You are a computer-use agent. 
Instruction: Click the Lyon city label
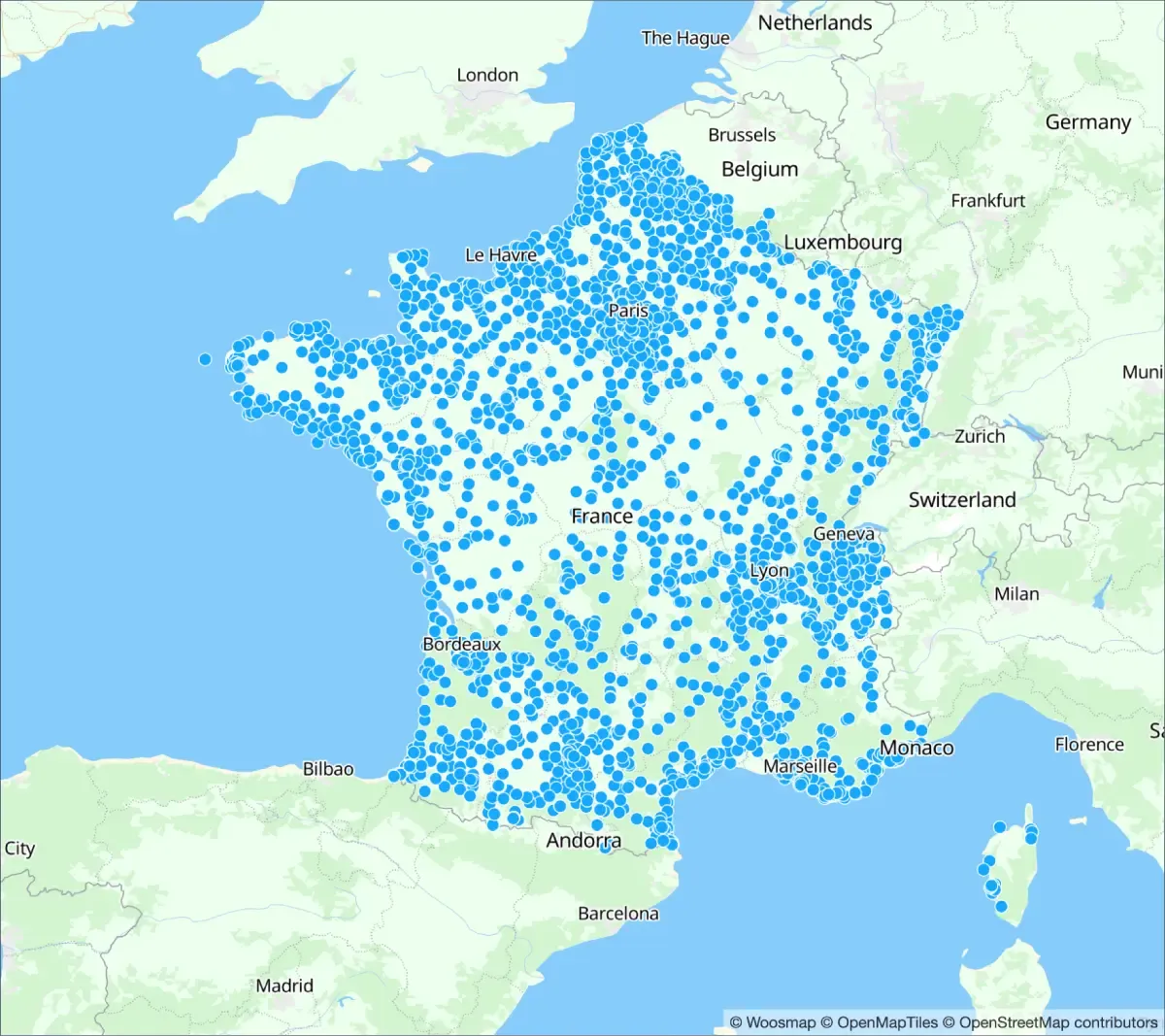coord(770,571)
